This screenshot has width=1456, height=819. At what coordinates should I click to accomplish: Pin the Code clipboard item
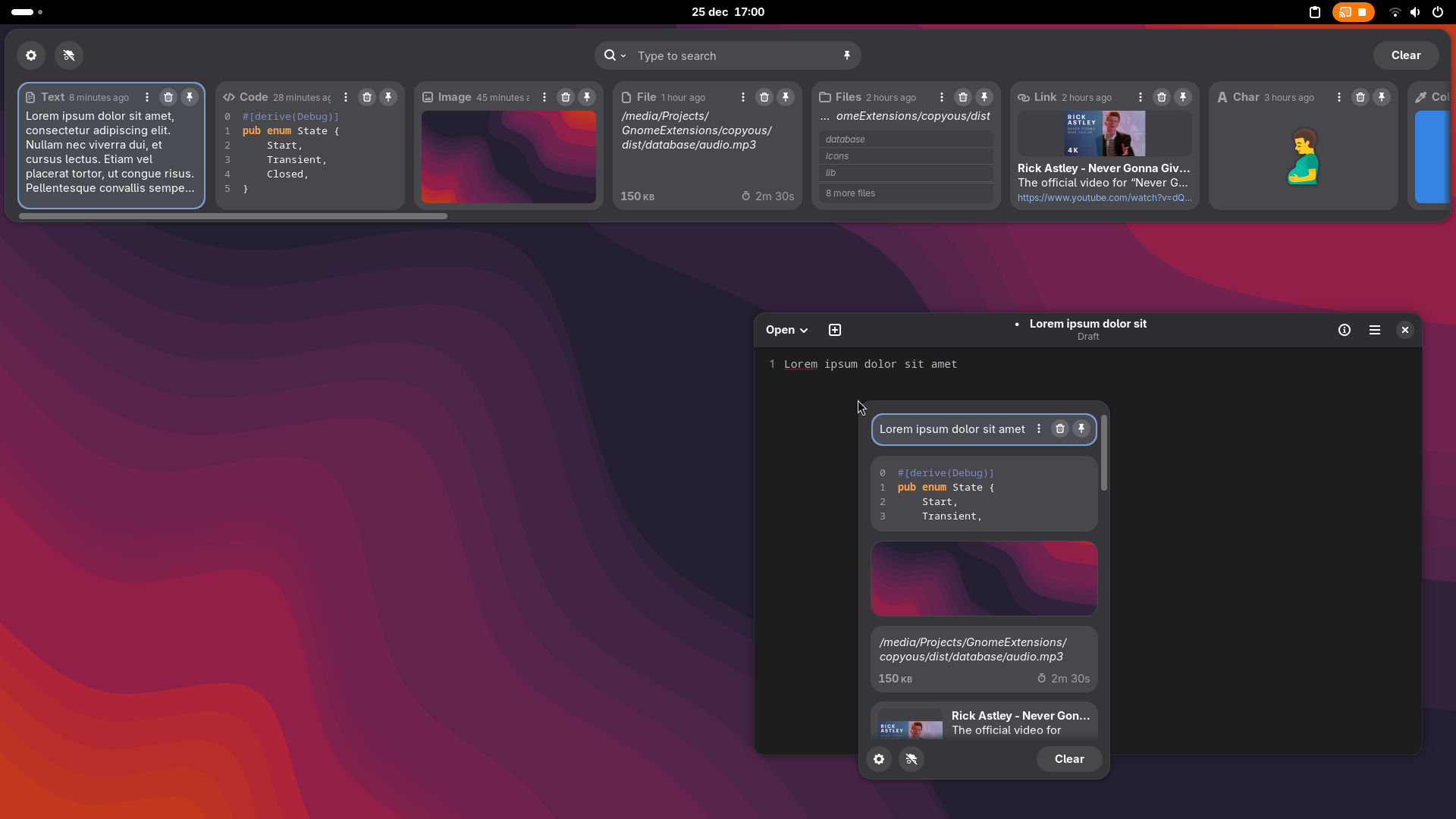pyautogui.click(x=388, y=97)
